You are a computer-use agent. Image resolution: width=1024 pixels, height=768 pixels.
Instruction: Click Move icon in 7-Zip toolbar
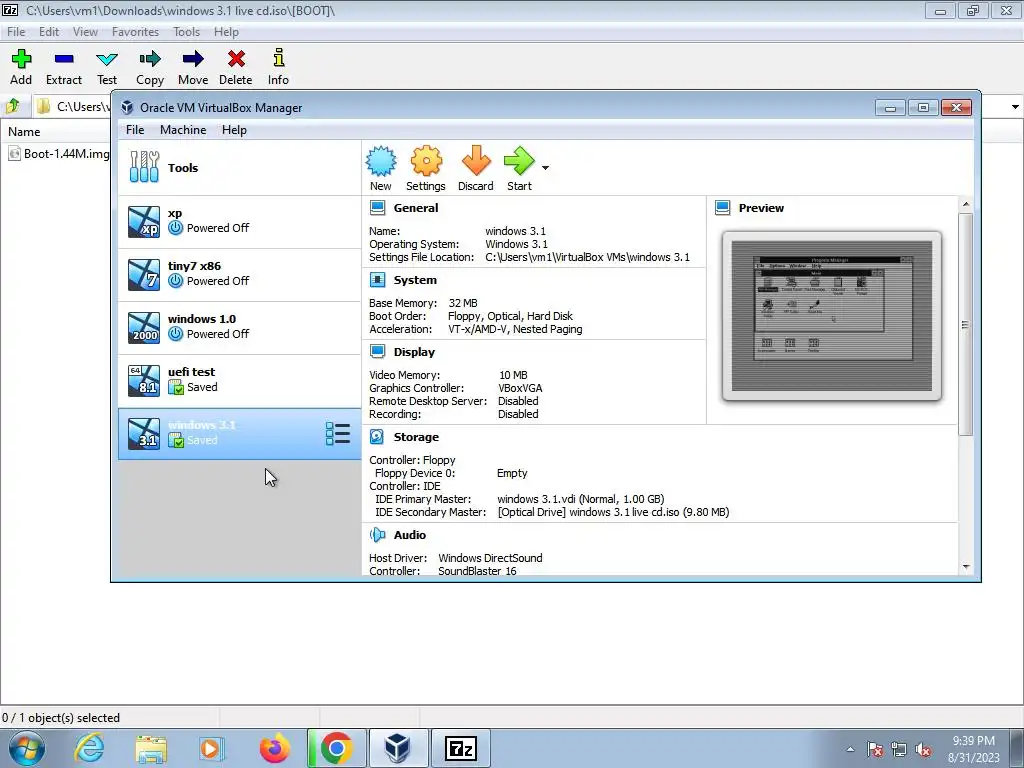(193, 67)
